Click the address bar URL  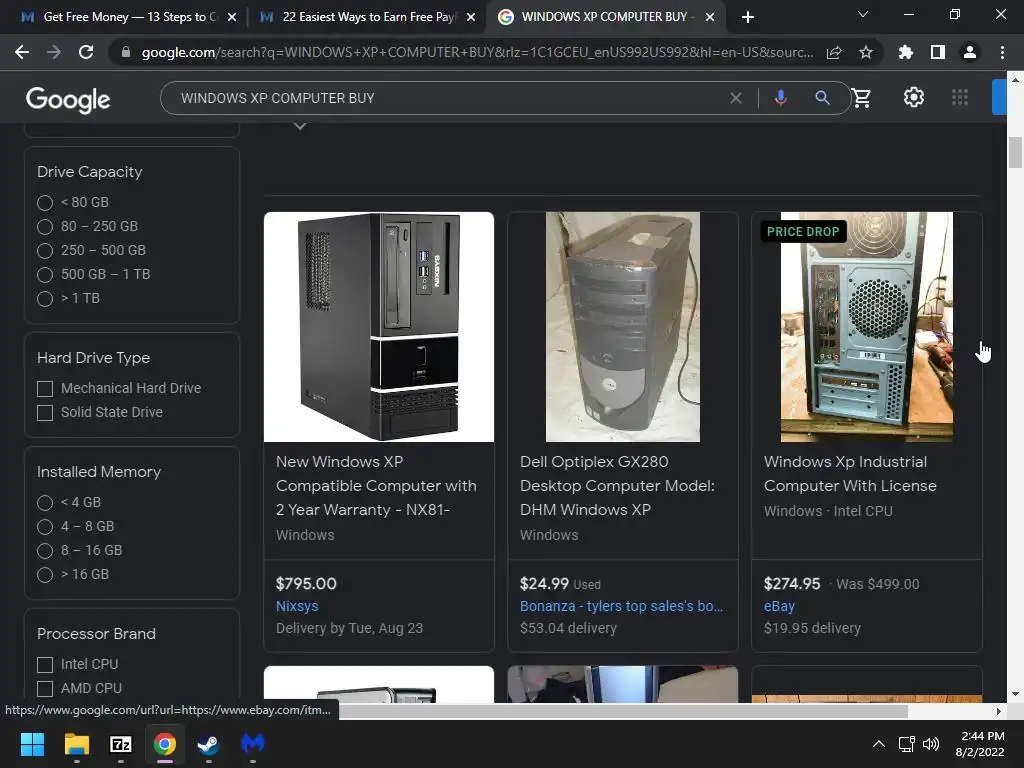coord(477,52)
